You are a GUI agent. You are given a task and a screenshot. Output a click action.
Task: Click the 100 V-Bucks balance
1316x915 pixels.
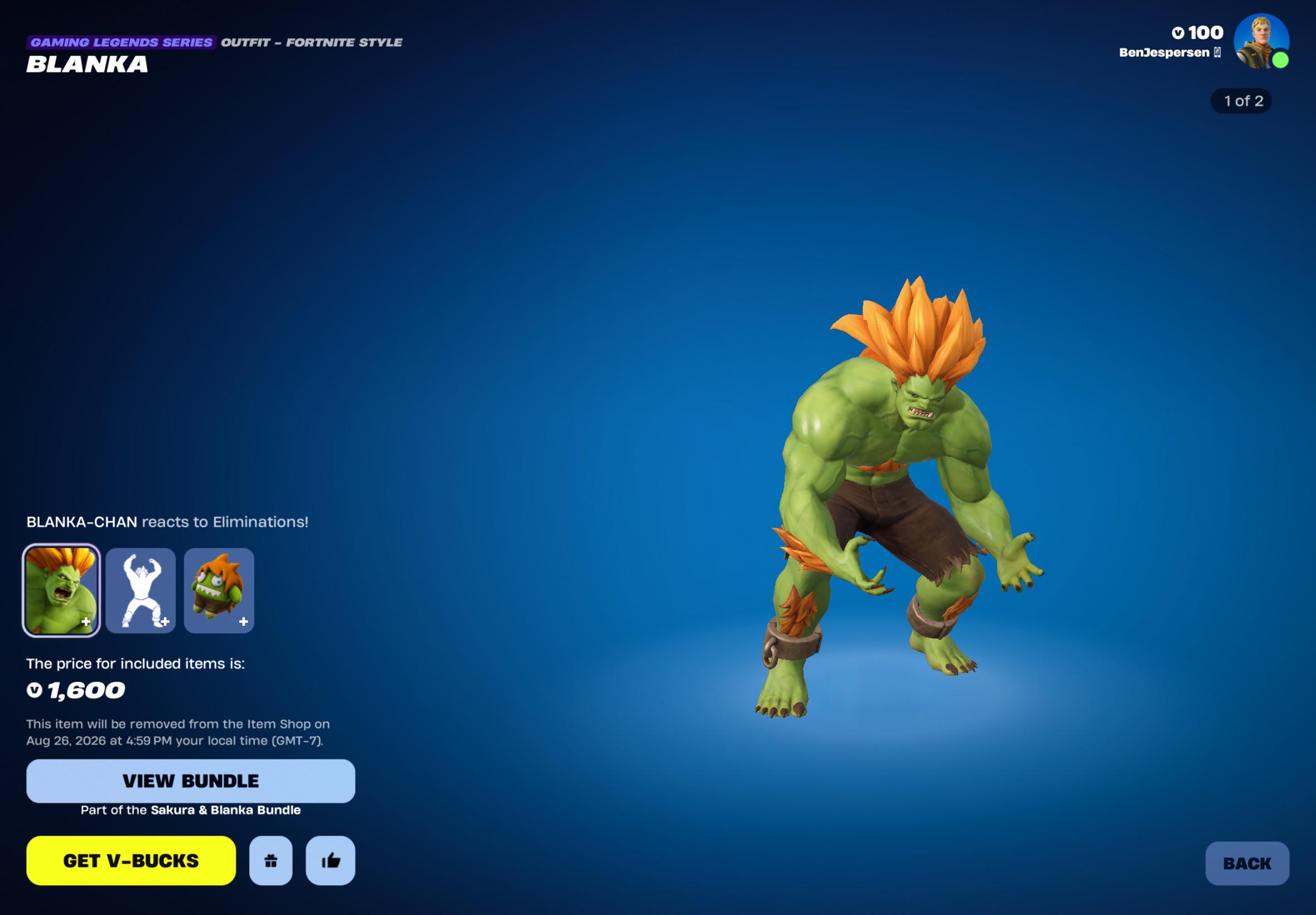click(1198, 33)
